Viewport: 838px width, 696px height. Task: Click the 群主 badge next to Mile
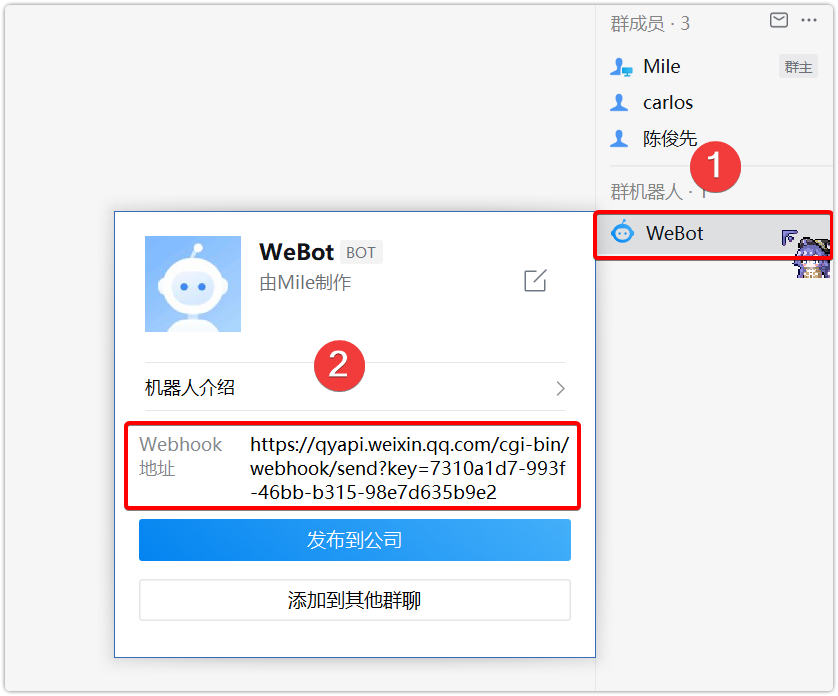pyautogui.click(x=798, y=67)
